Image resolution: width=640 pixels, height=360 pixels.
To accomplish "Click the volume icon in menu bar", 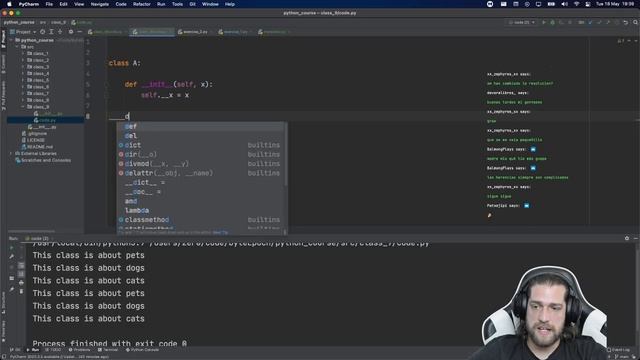I will tap(564, 4).
